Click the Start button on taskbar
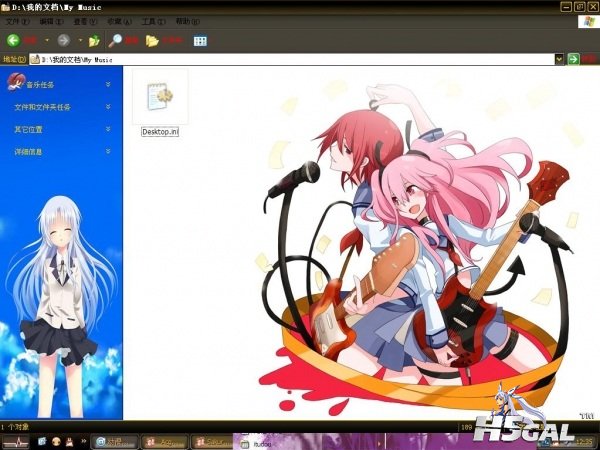Image resolution: width=600 pixels, height=450 pixels. tap(15, 442)
